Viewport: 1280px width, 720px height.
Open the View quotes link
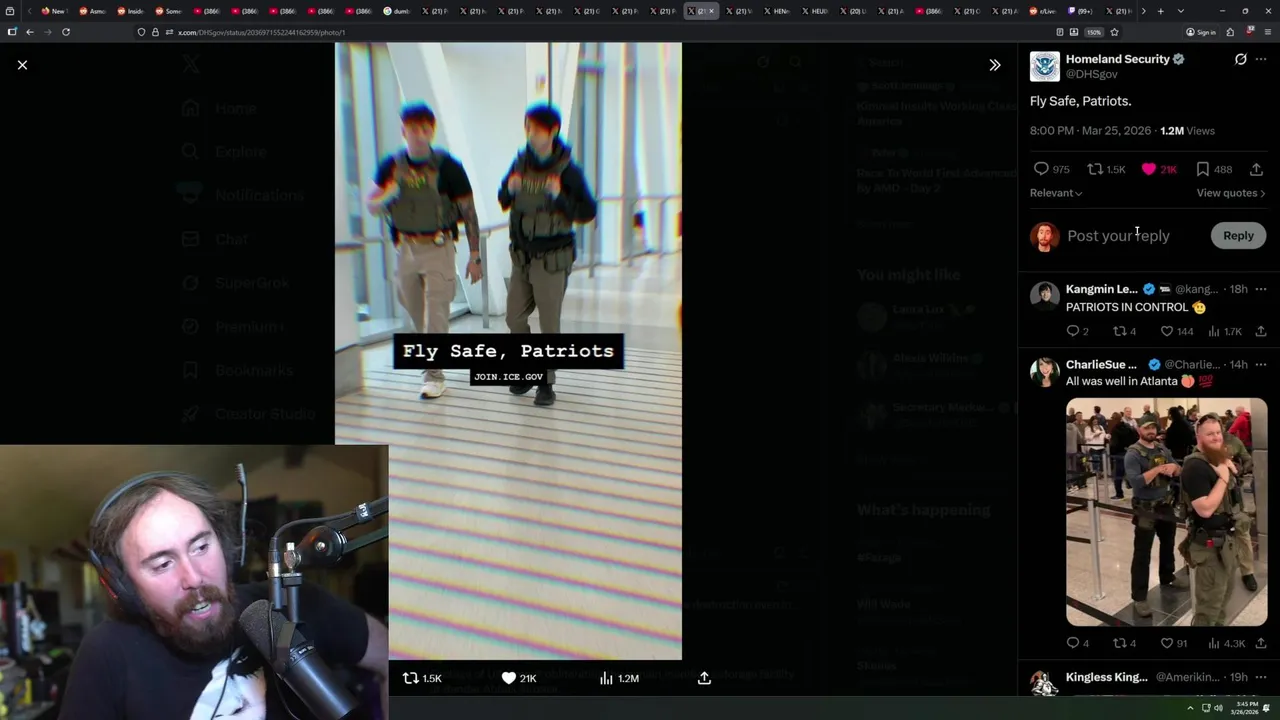[x=1231, y=193]
